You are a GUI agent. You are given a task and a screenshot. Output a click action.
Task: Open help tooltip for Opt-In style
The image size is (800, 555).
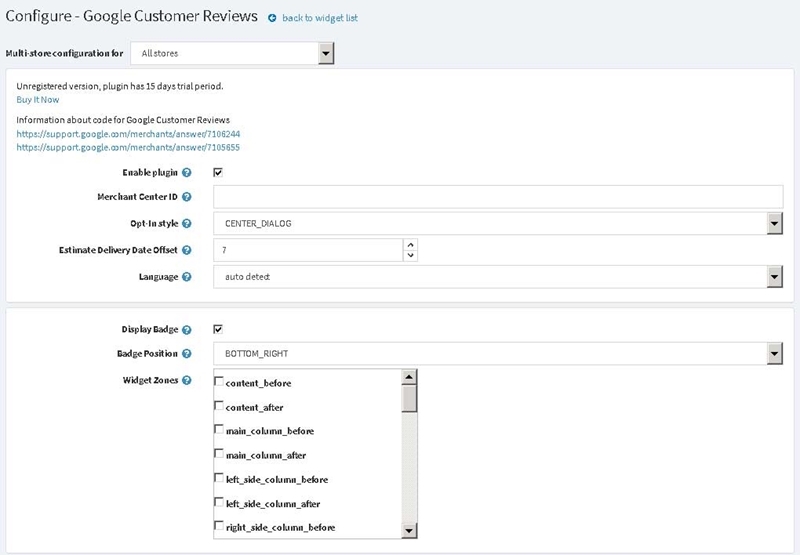click(x=187, y=223)
